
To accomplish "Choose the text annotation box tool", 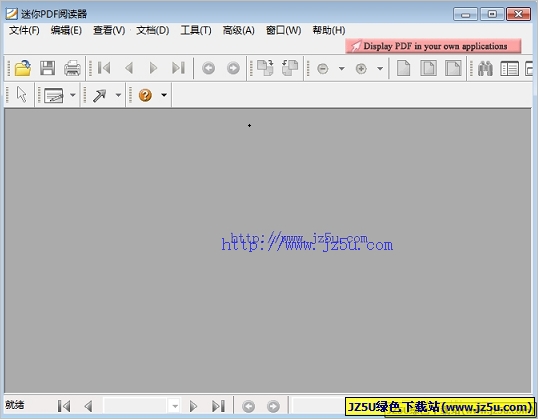I will click(54, 95).
